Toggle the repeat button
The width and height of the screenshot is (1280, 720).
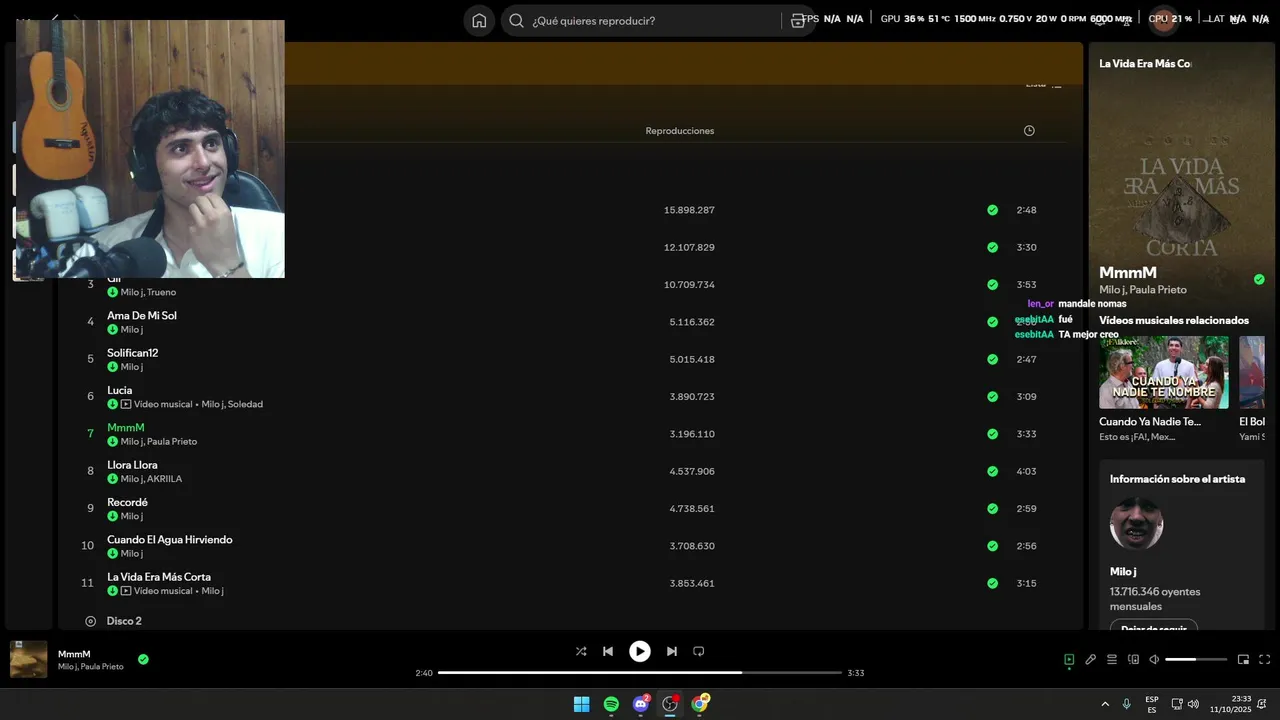pos(699,651)
